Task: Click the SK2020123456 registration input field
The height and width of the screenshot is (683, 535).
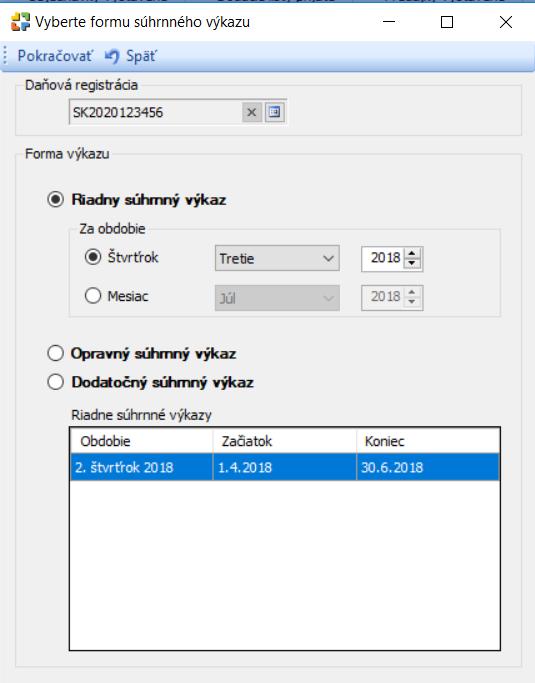Action: pos(155,112)
